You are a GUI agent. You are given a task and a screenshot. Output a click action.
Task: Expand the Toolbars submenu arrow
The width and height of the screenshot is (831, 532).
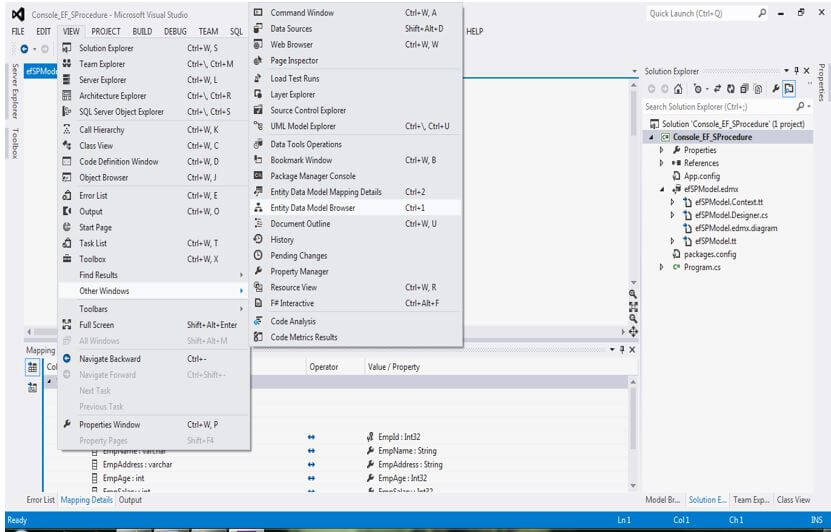click(x=241, y=308)
